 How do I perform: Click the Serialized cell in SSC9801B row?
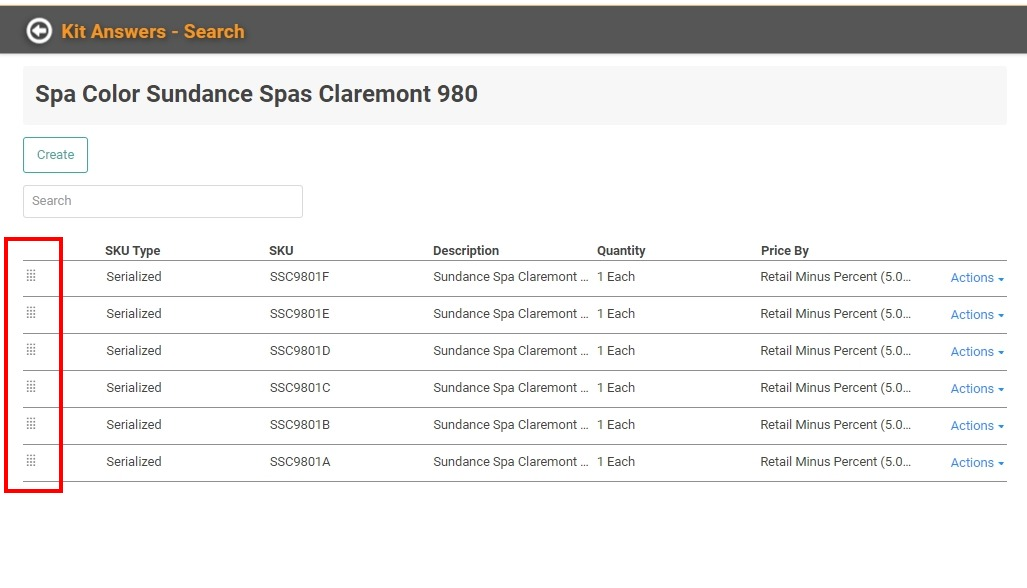pyautogui.click(x=134, y=425)
